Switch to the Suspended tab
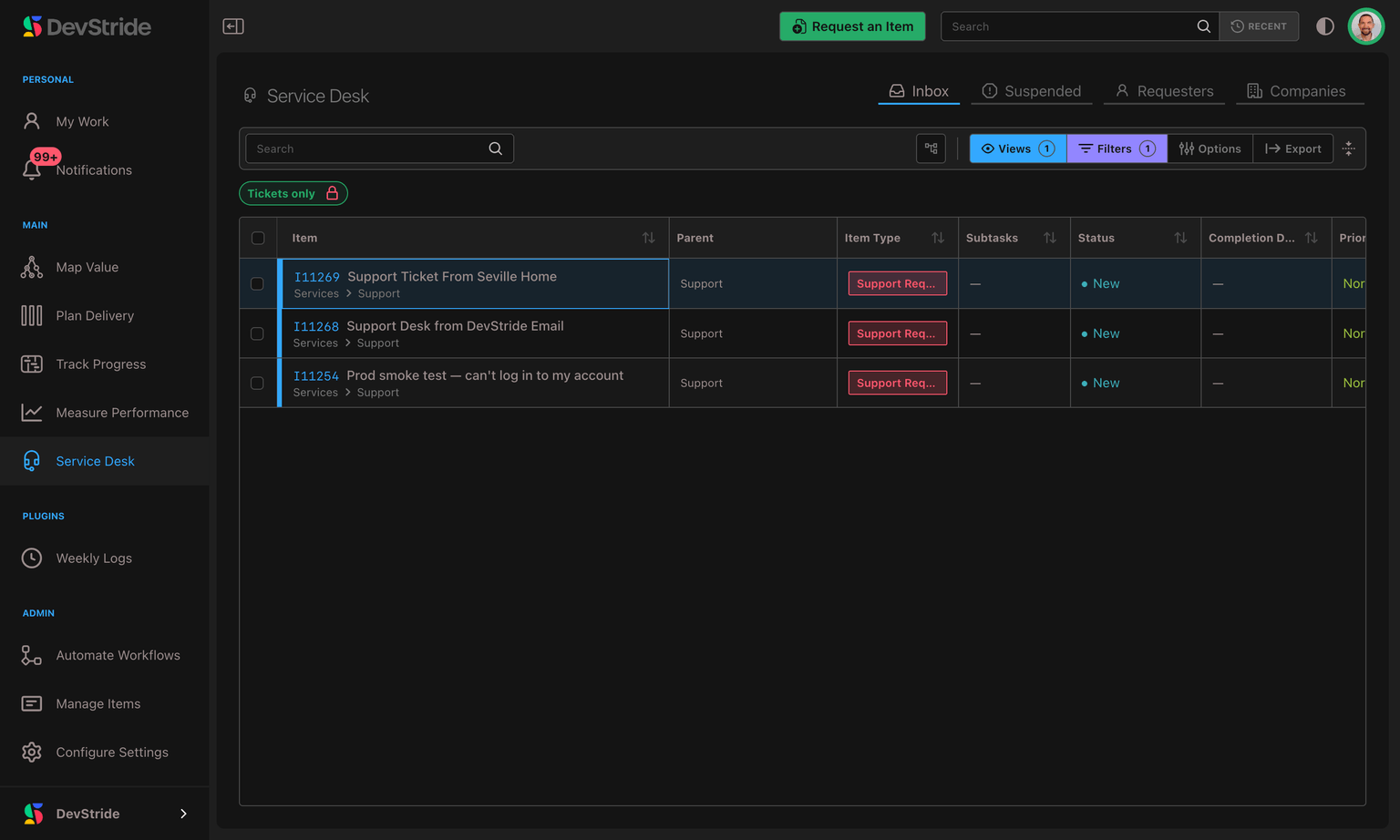Screen dimensions: 1400x840 click(1032, 91)
